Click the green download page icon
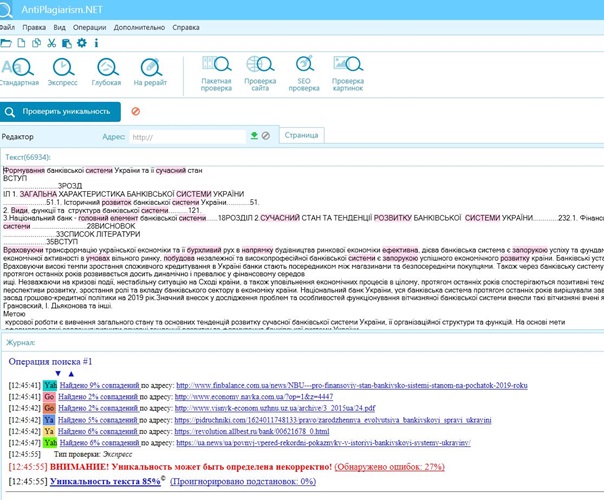Screen dimensions: 604x500 254,136
